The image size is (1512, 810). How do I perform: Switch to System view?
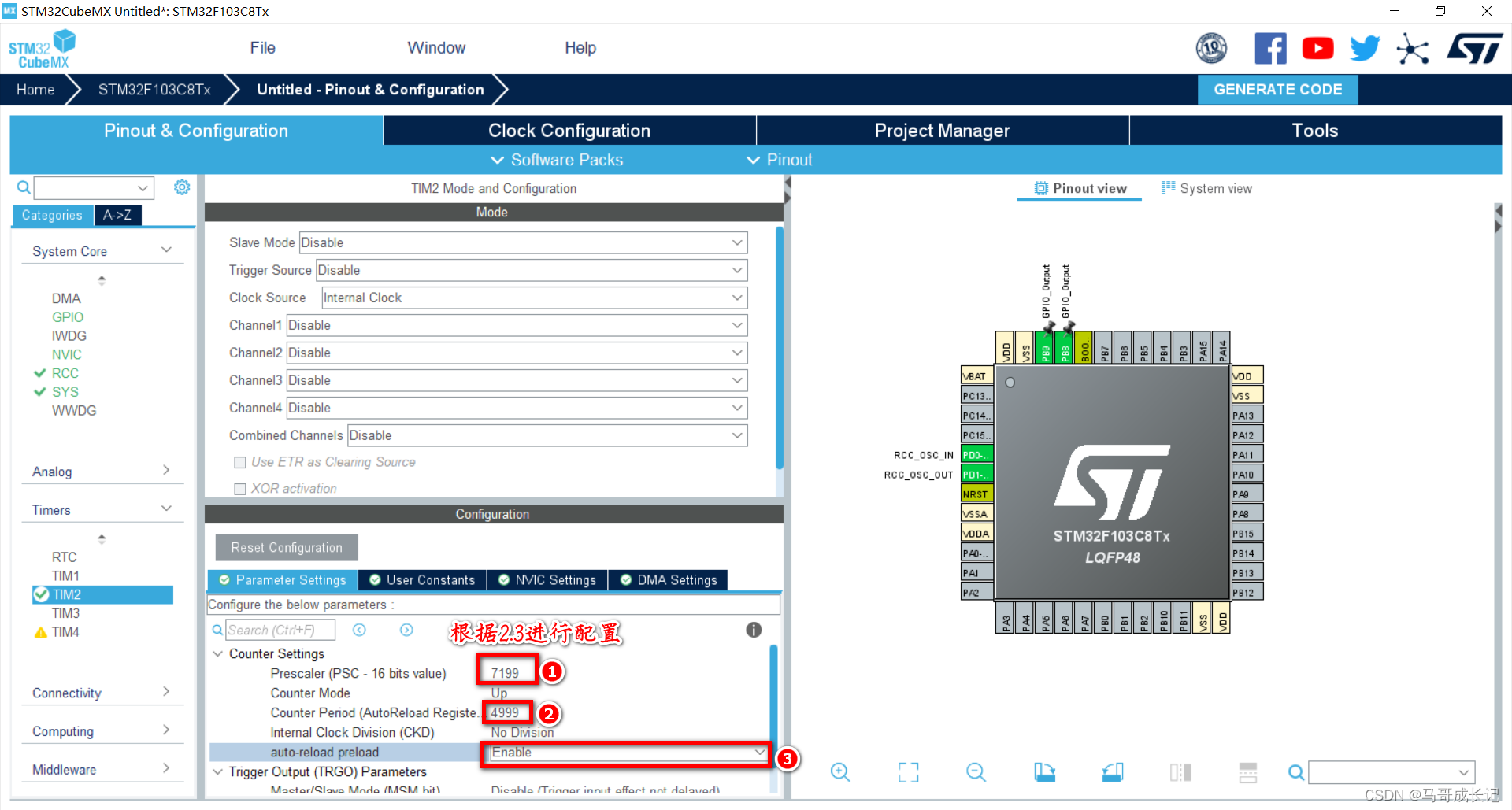pos(1206,189)
